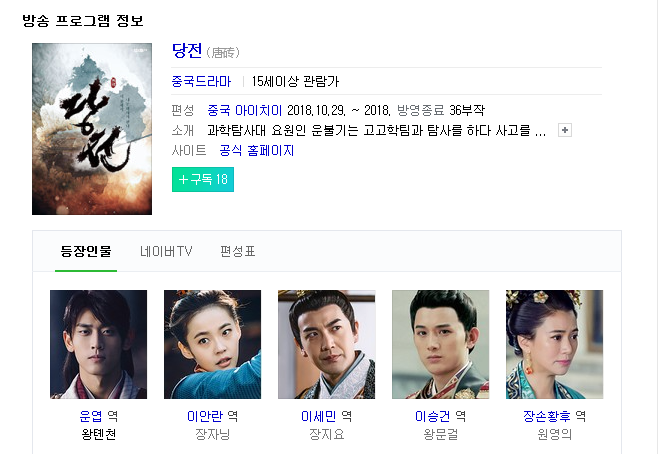Open the 운엽 character name link
Screen dimensions: 660x454
pyautogui.click(x=91, y=416)
